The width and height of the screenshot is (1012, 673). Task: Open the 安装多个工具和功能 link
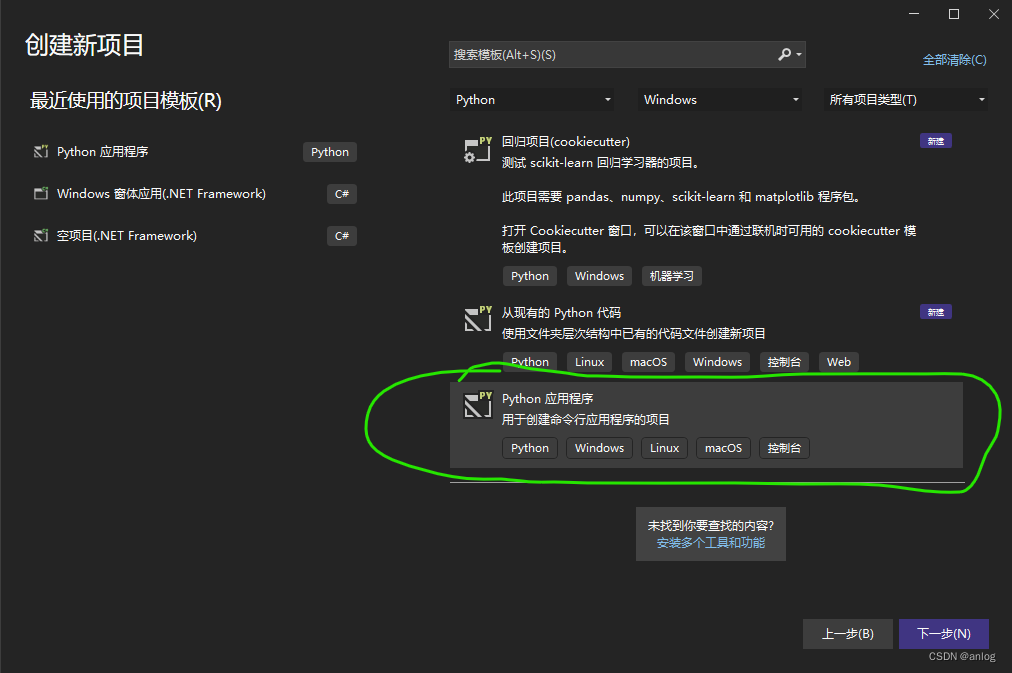coord(711,543)
